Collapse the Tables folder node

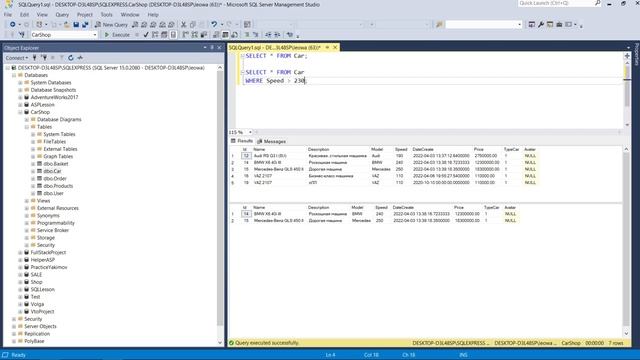point(27,127)
